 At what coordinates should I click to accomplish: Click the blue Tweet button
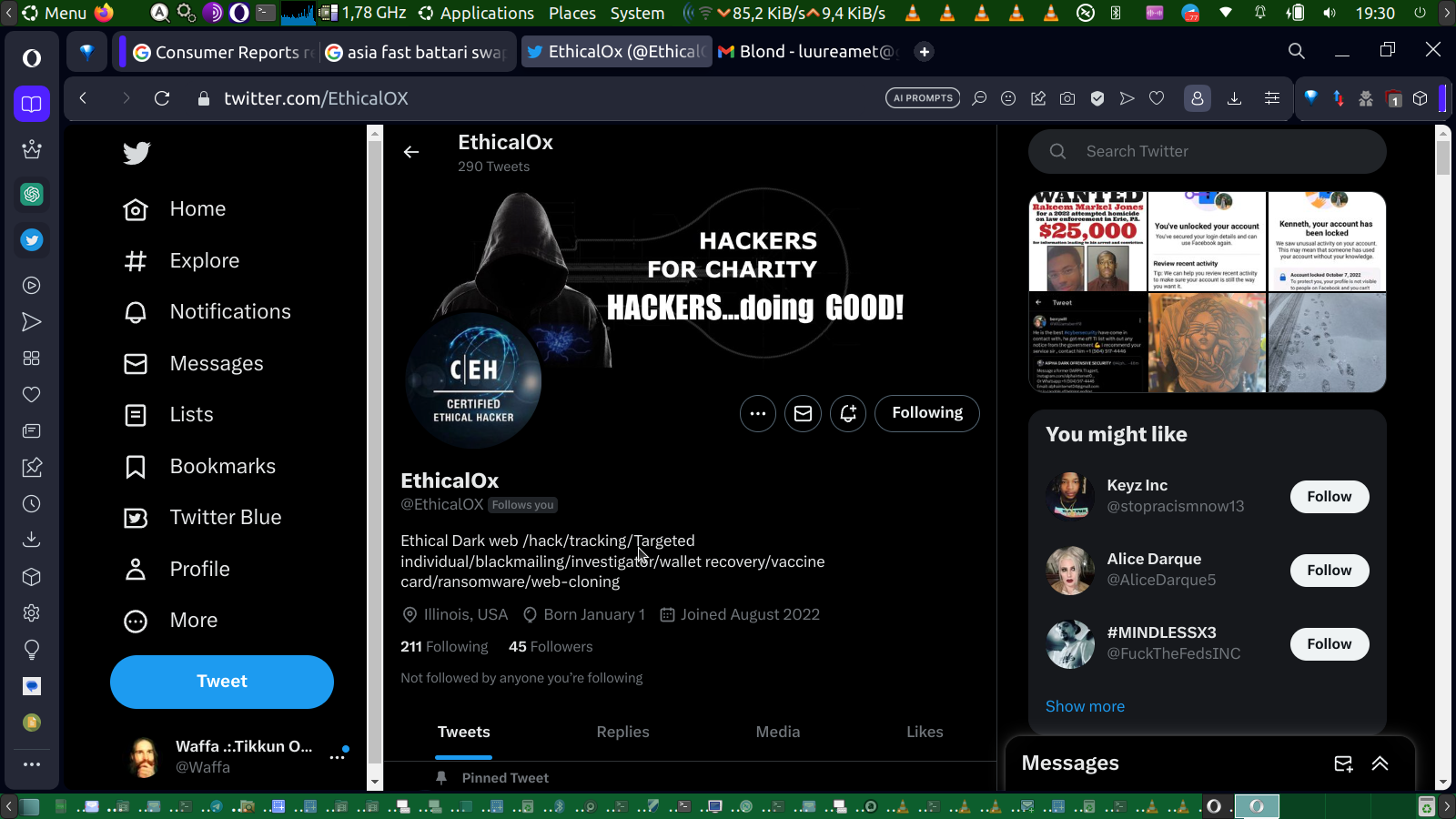[x=222, y=682]
